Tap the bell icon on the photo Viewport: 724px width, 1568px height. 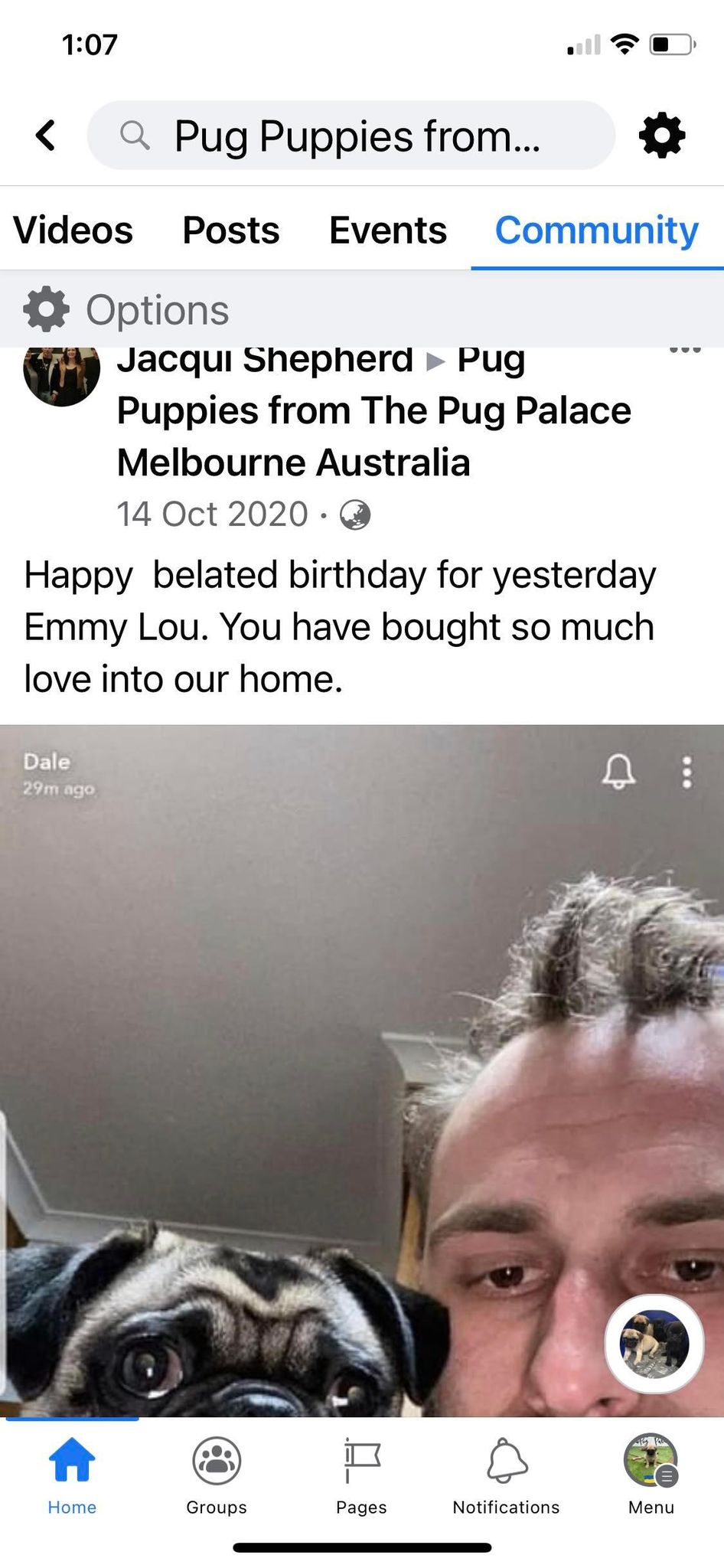pos(618,771)
